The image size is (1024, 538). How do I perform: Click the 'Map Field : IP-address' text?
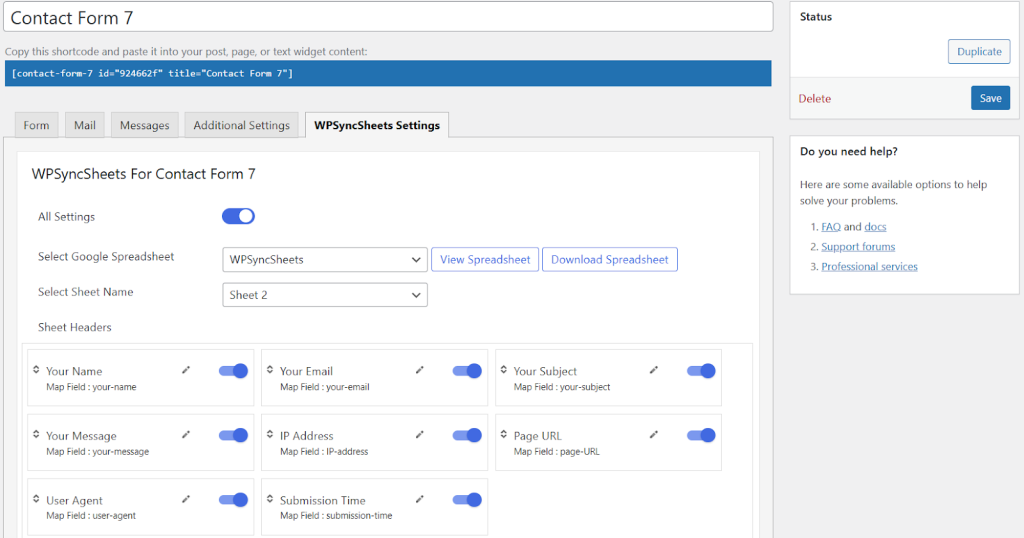coord(324,452)
